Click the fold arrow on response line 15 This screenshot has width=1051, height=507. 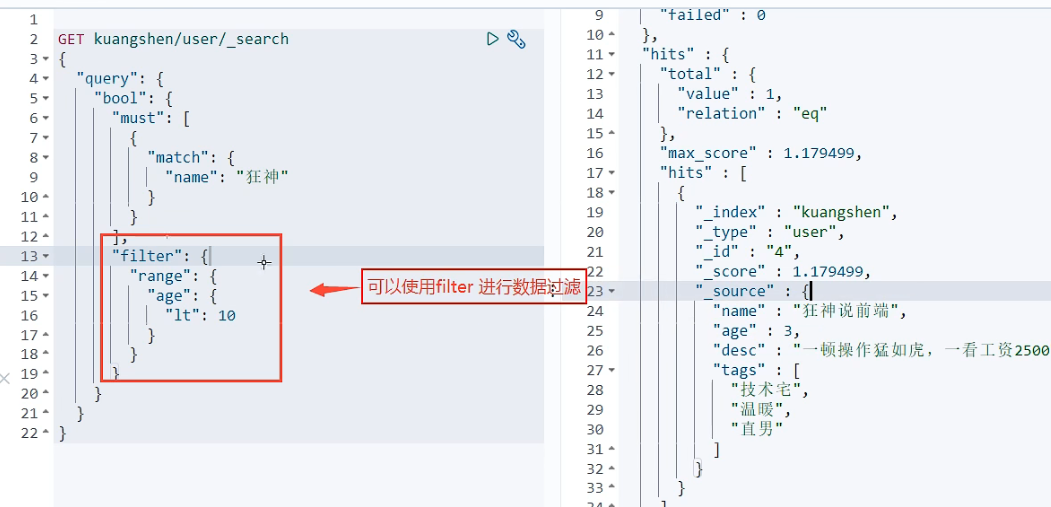pos(611,133)
